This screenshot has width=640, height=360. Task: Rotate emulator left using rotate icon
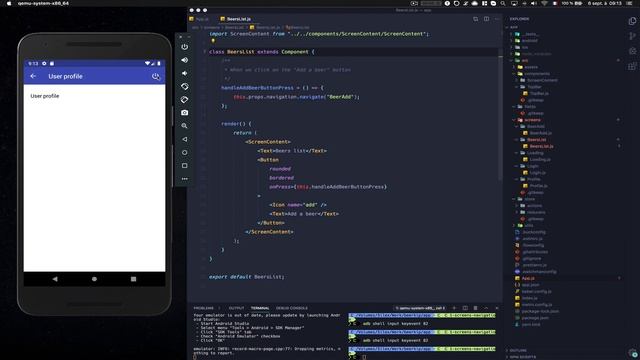(184, 87)
